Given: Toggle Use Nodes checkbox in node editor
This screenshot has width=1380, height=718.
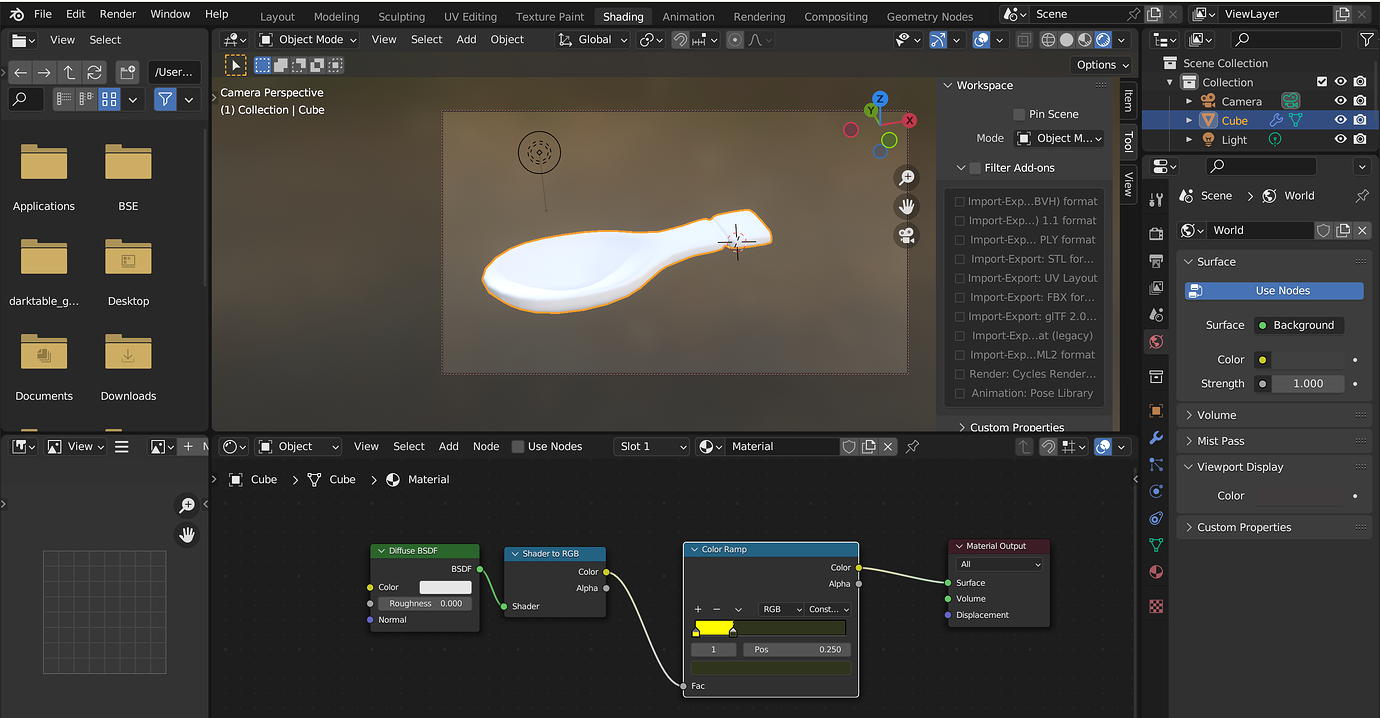Looking at the screenshot, I should point(518,447).
